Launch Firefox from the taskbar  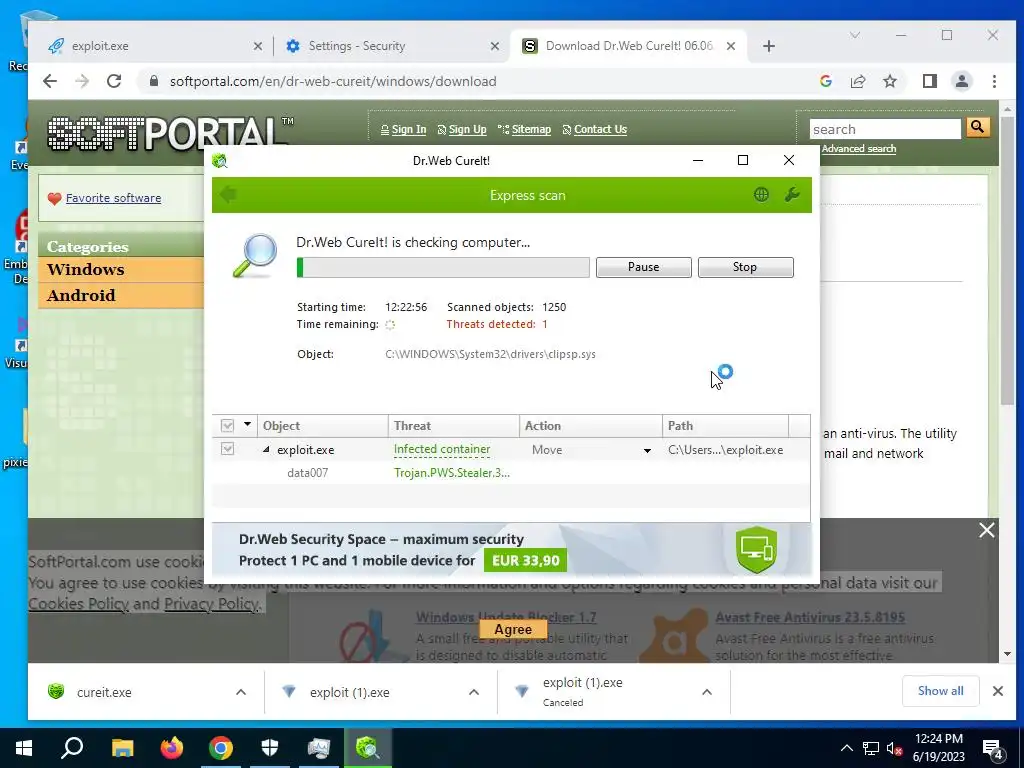(172, 748)
